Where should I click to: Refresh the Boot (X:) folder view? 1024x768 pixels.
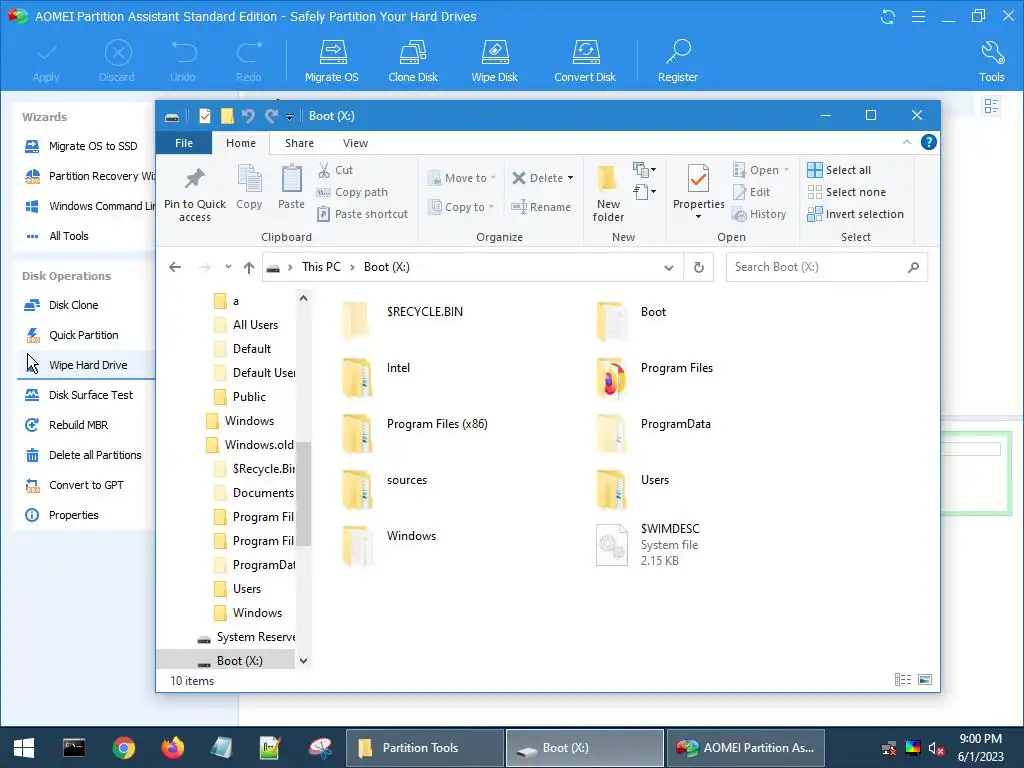click(699, 267)
